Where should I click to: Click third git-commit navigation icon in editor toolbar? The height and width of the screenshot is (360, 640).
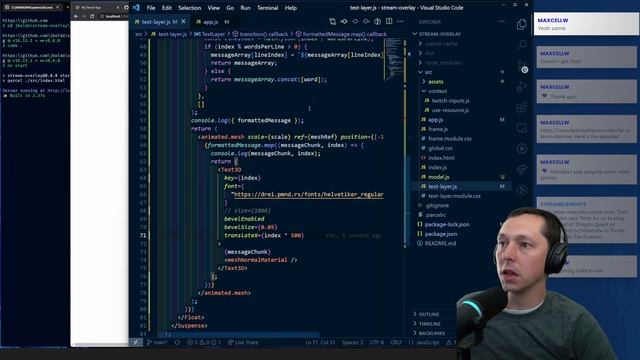coord(367,21)
